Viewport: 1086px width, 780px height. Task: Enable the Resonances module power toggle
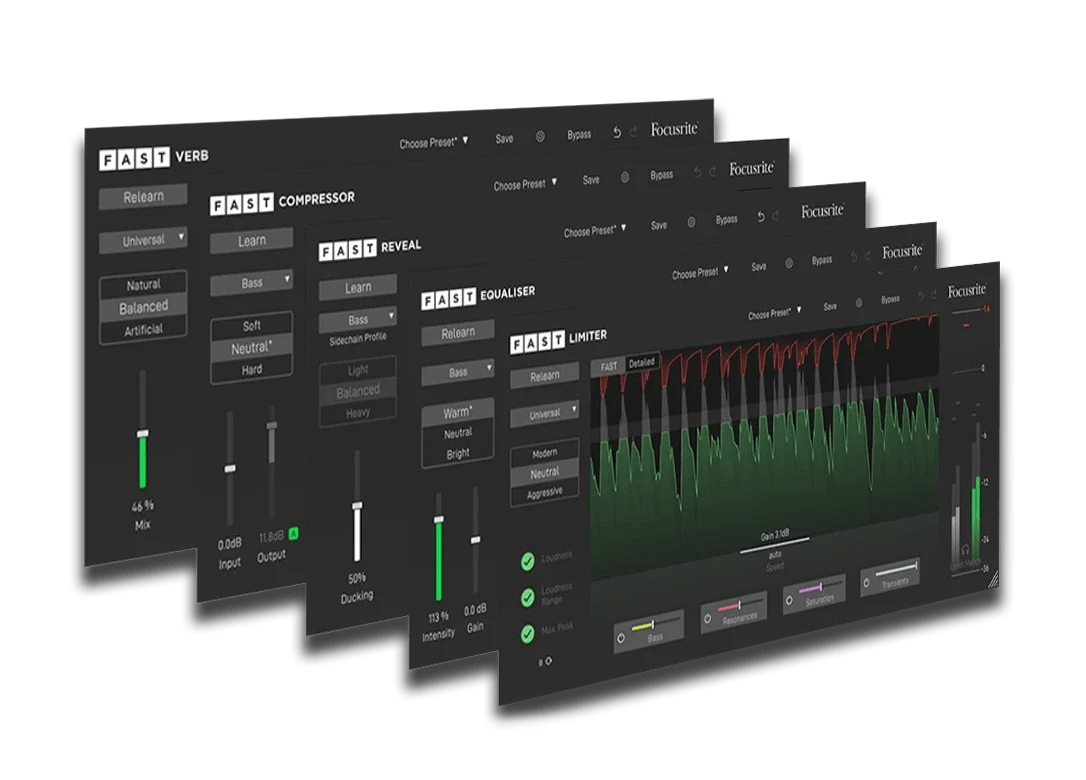[x=707, y=619]
